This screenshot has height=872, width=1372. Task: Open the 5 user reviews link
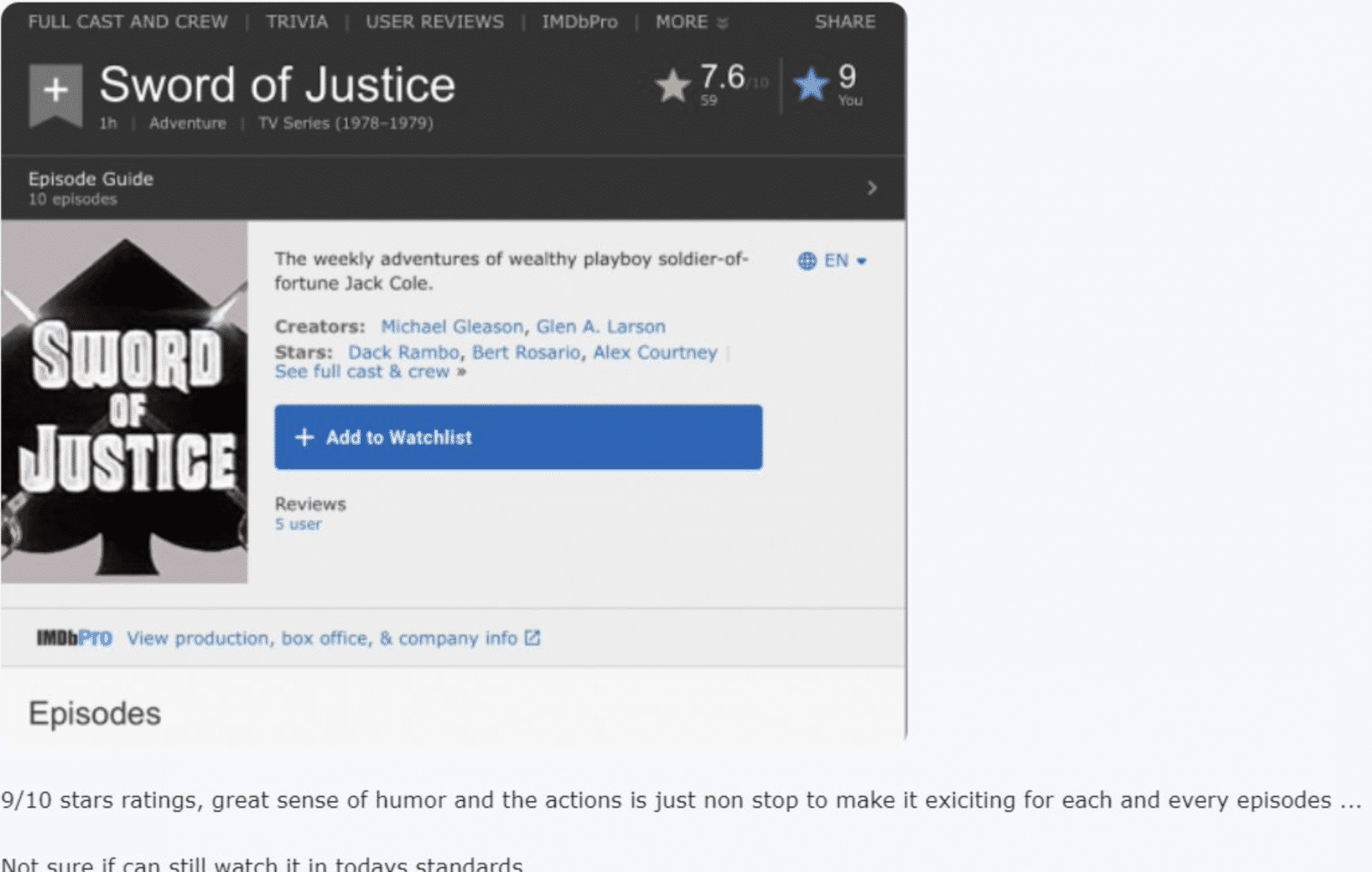point(298,524)
